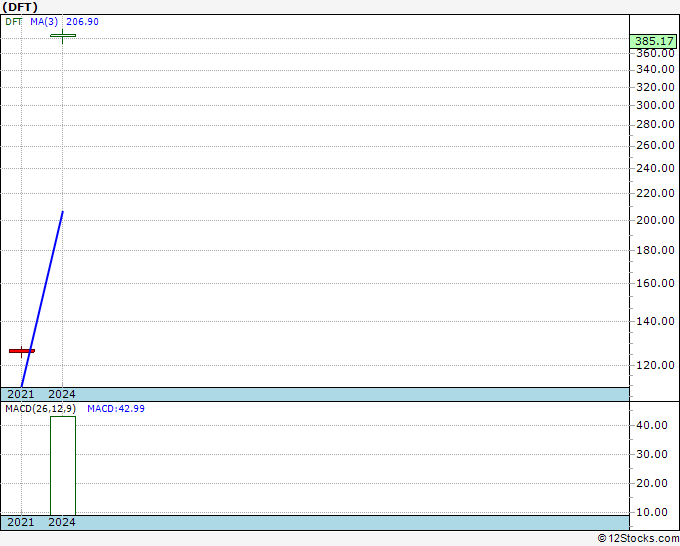Click the 160.00 price axis label
The image size is (680, 546).
click(x=655, y=283)
